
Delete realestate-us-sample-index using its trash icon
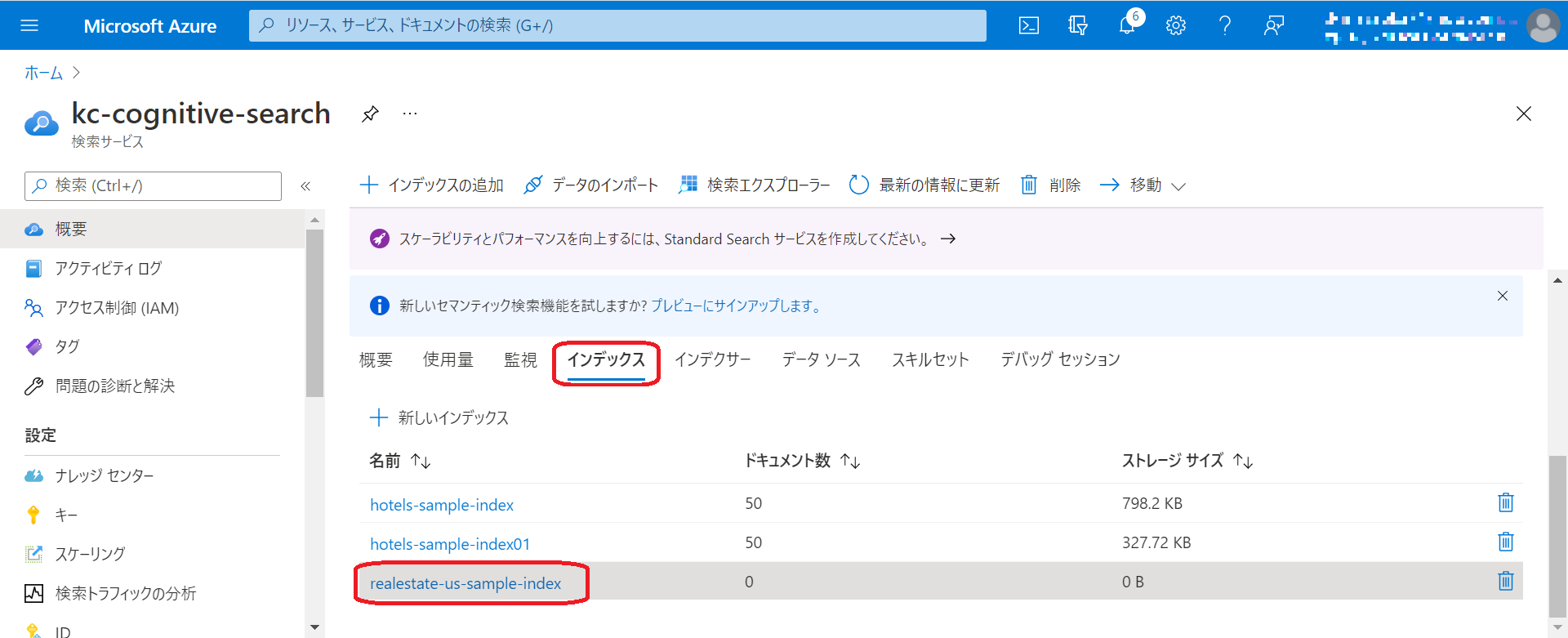point(1506,581)
